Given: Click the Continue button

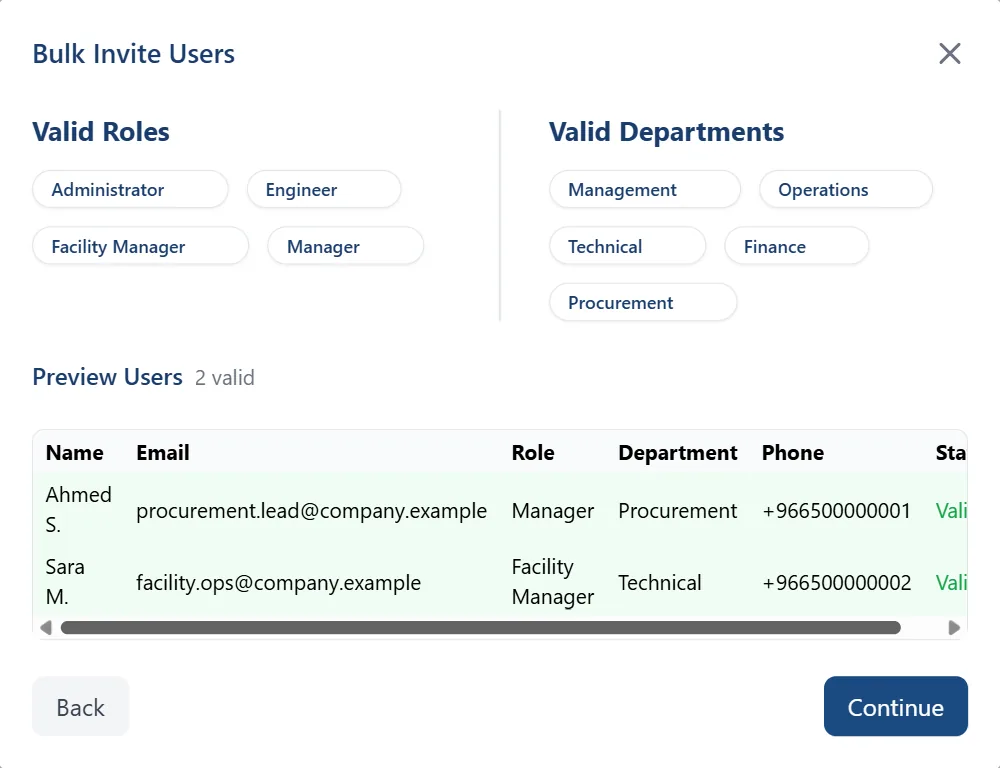Looking at the screenshot, I should click(895, 706).
